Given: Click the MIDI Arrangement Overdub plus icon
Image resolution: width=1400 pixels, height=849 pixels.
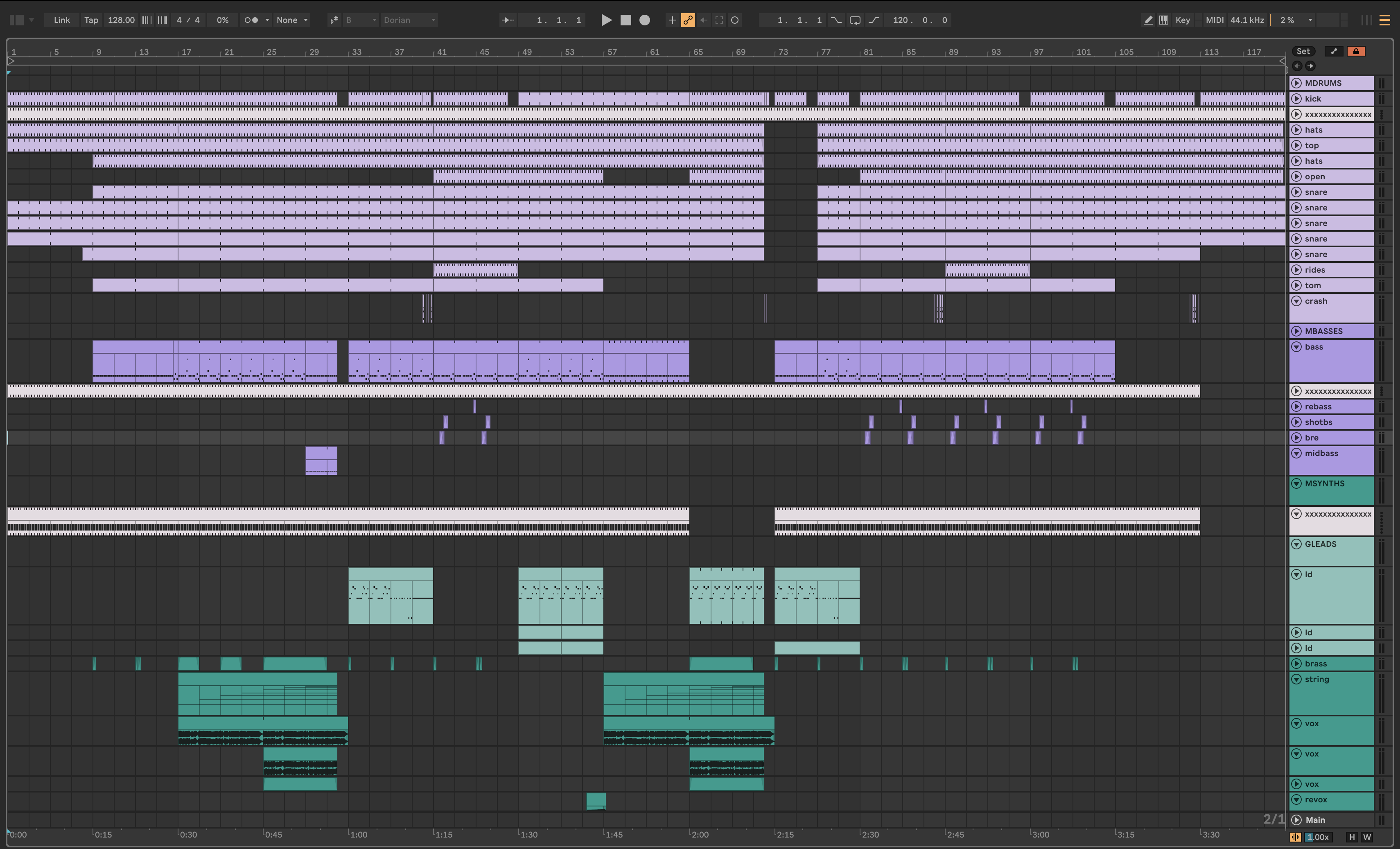Looking at the screenshot, I should tap(672, 20).
